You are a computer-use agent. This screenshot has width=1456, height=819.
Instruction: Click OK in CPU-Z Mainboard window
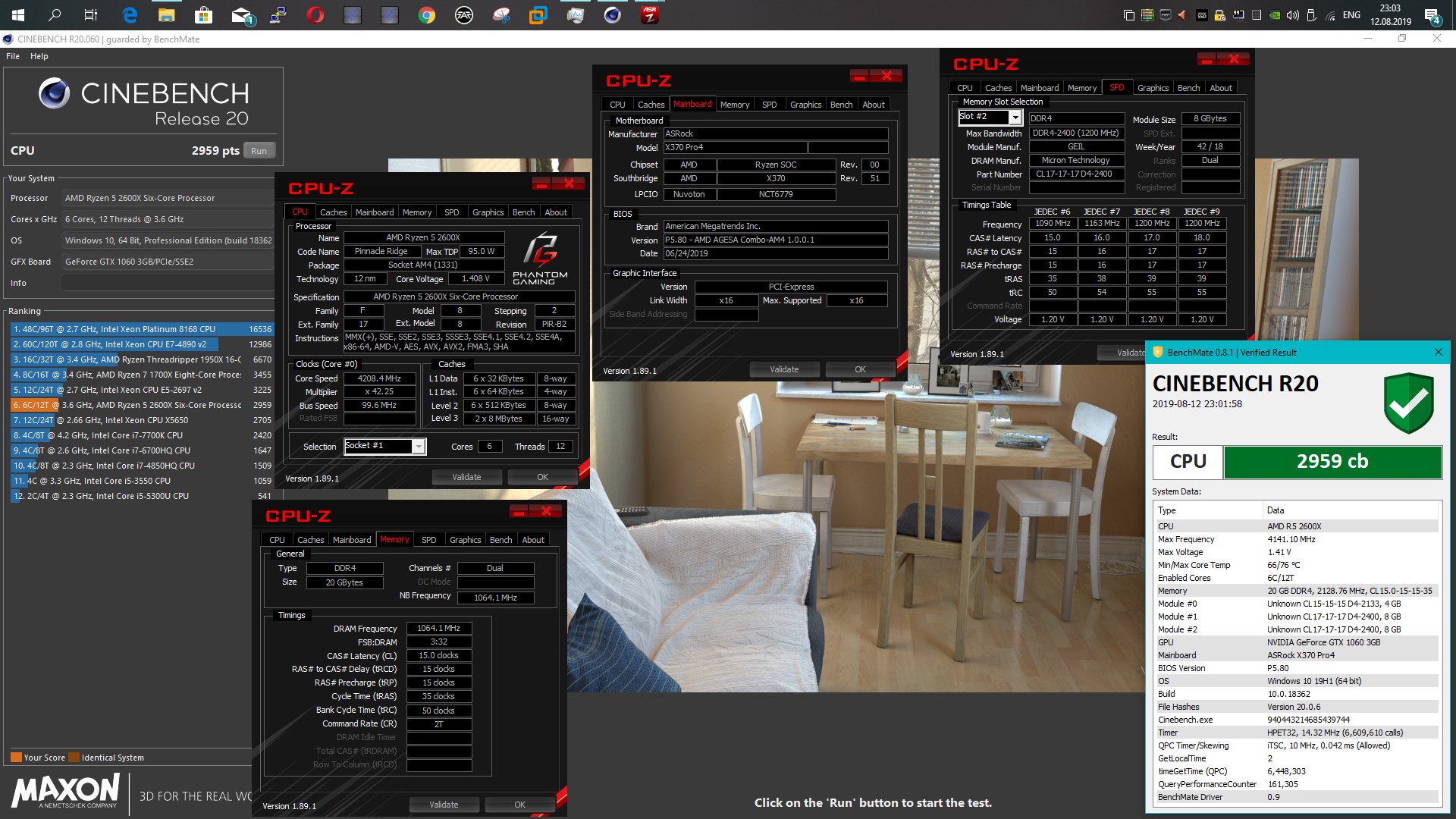coord(860,369)
